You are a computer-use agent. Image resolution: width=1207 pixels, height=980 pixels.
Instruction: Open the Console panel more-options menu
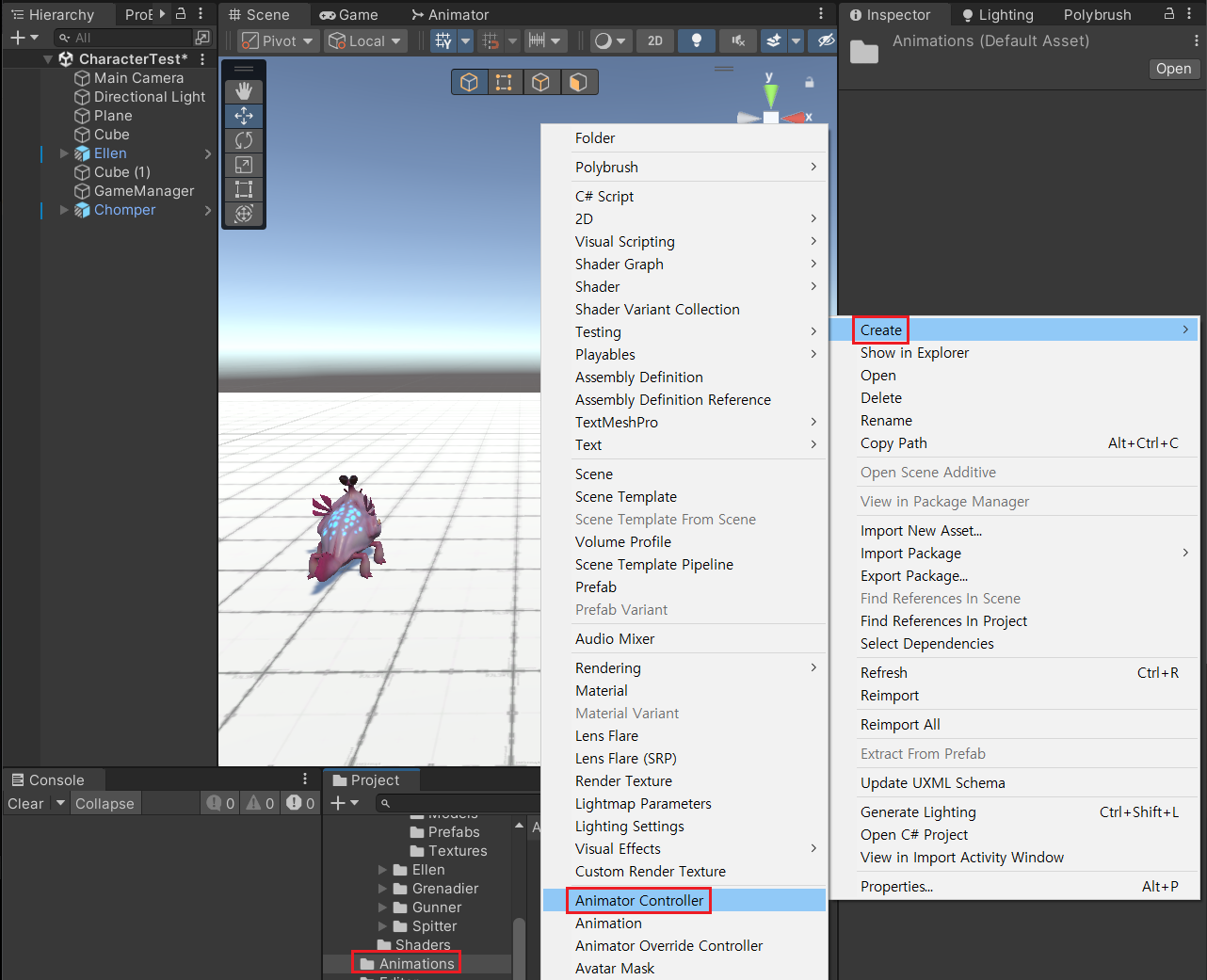click(304, 779)
